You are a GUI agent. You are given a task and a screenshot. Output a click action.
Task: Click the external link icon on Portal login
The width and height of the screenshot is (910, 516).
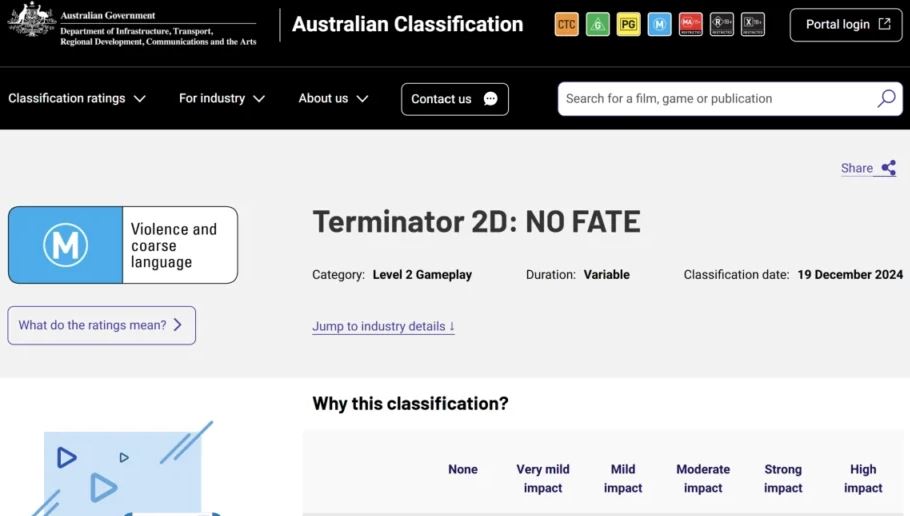pos(884,24)
